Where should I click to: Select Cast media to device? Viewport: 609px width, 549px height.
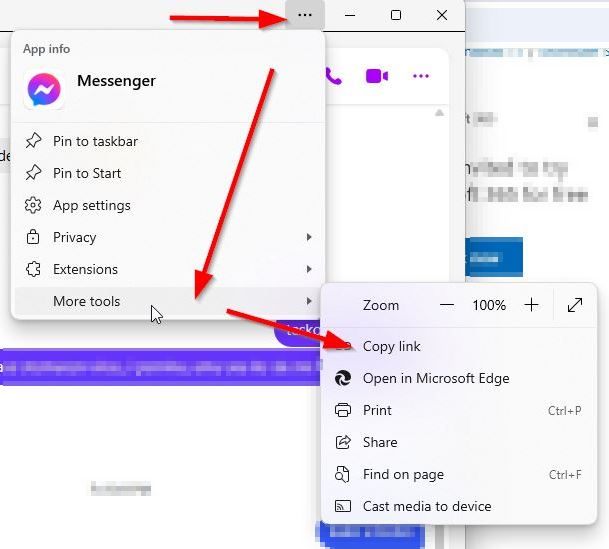459,506
